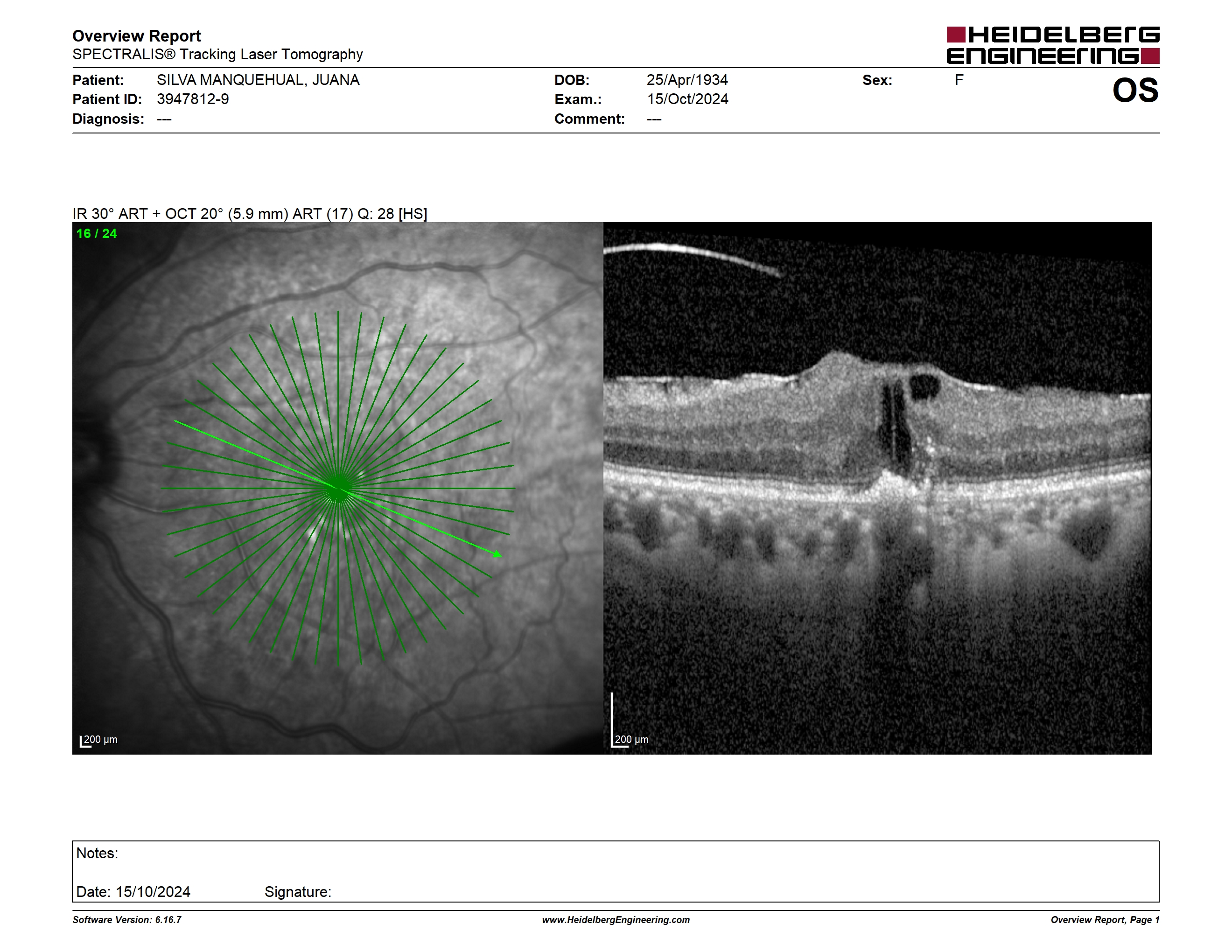Click the 'OS' eye laterality label
The image size is (1232, 952).
pyautogui.click(x=1135, y=90)
